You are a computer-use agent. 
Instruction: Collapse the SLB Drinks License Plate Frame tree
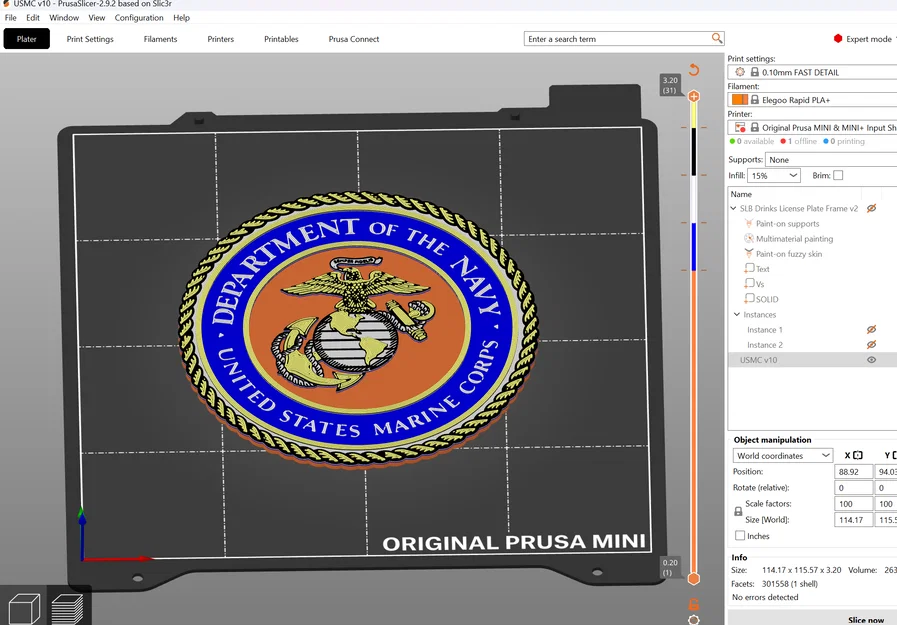click(734, 209)
